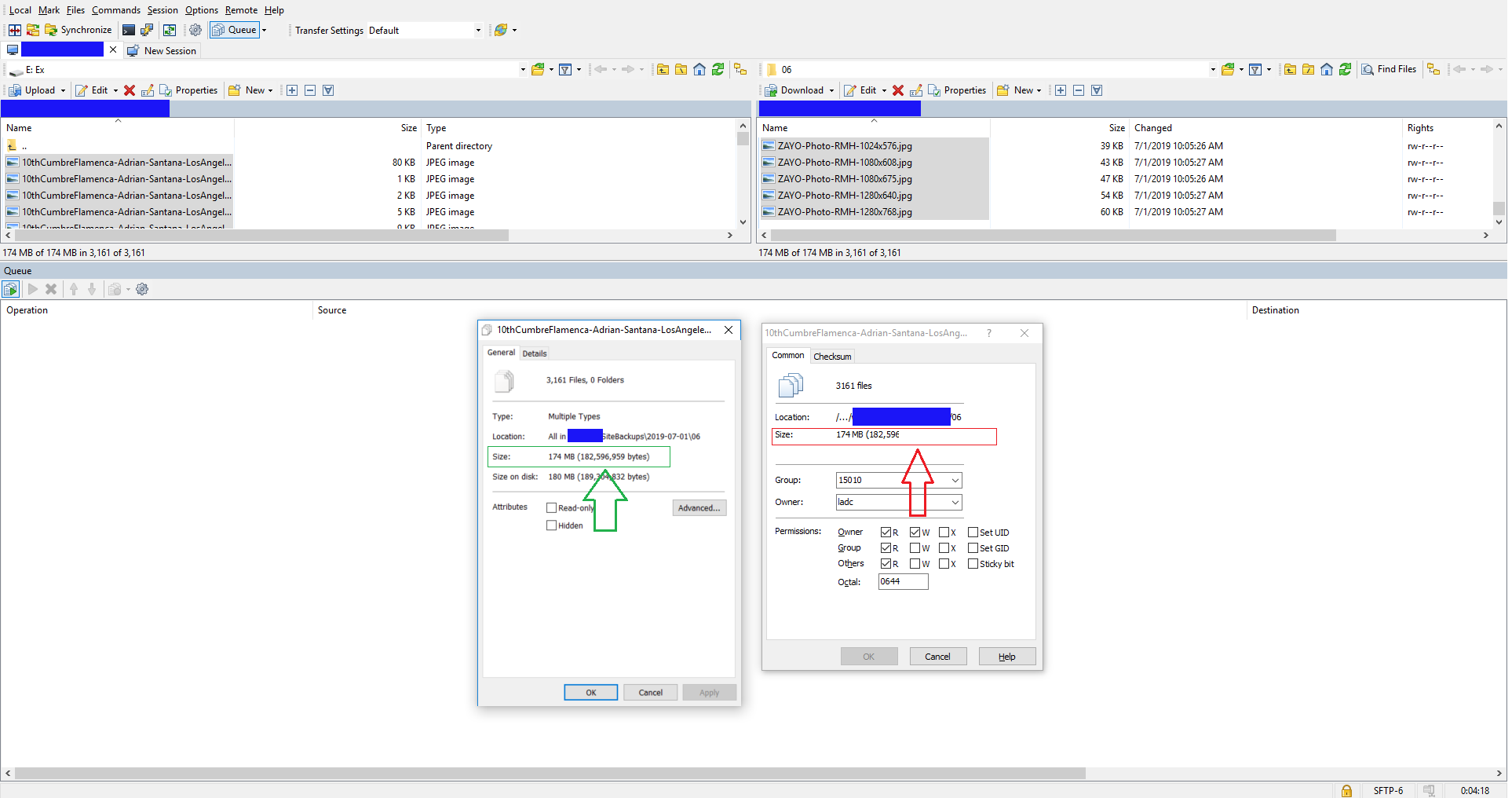Click into the Octal permissions field

tap(903, 582)
